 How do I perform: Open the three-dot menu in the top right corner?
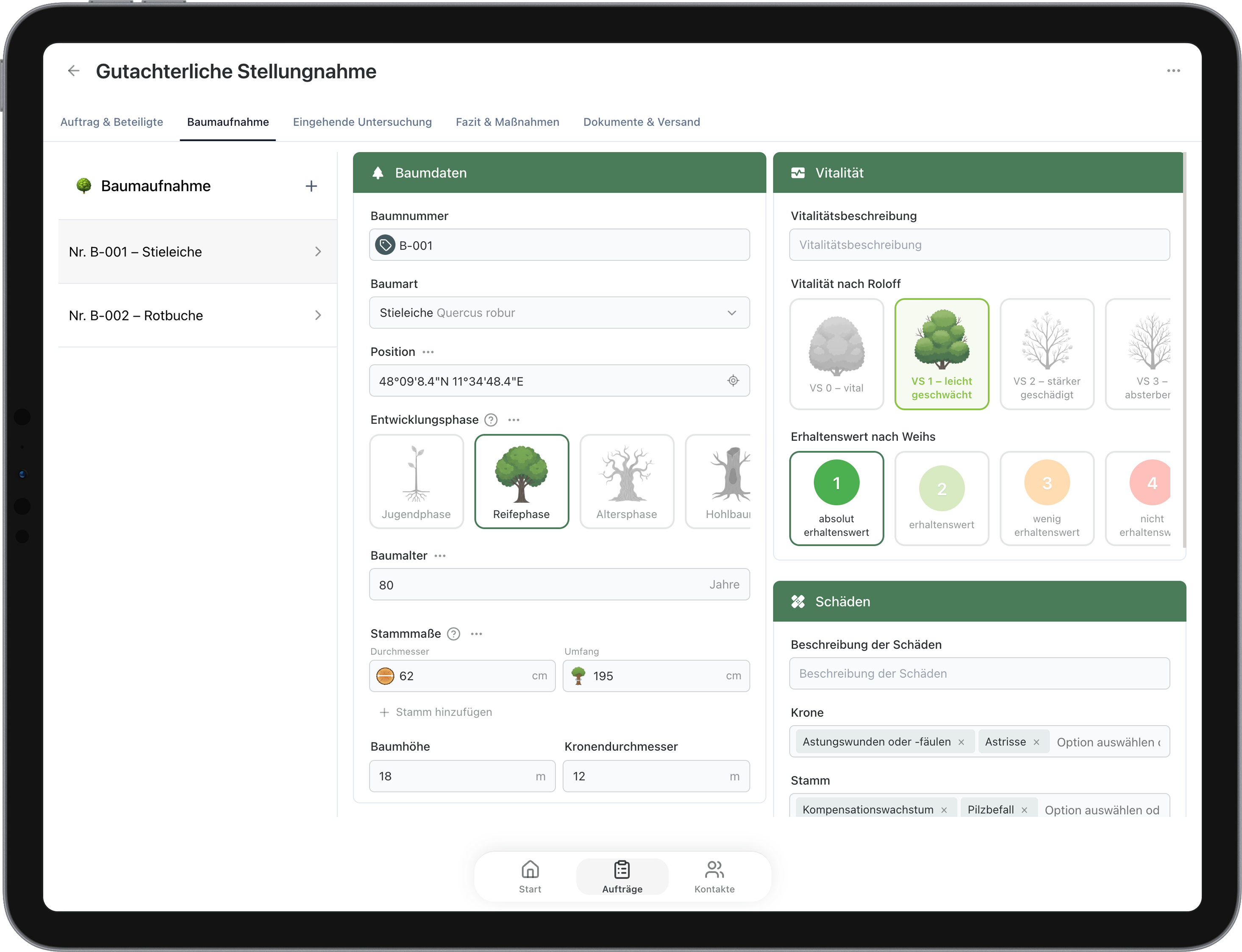tap(1173, 70)
